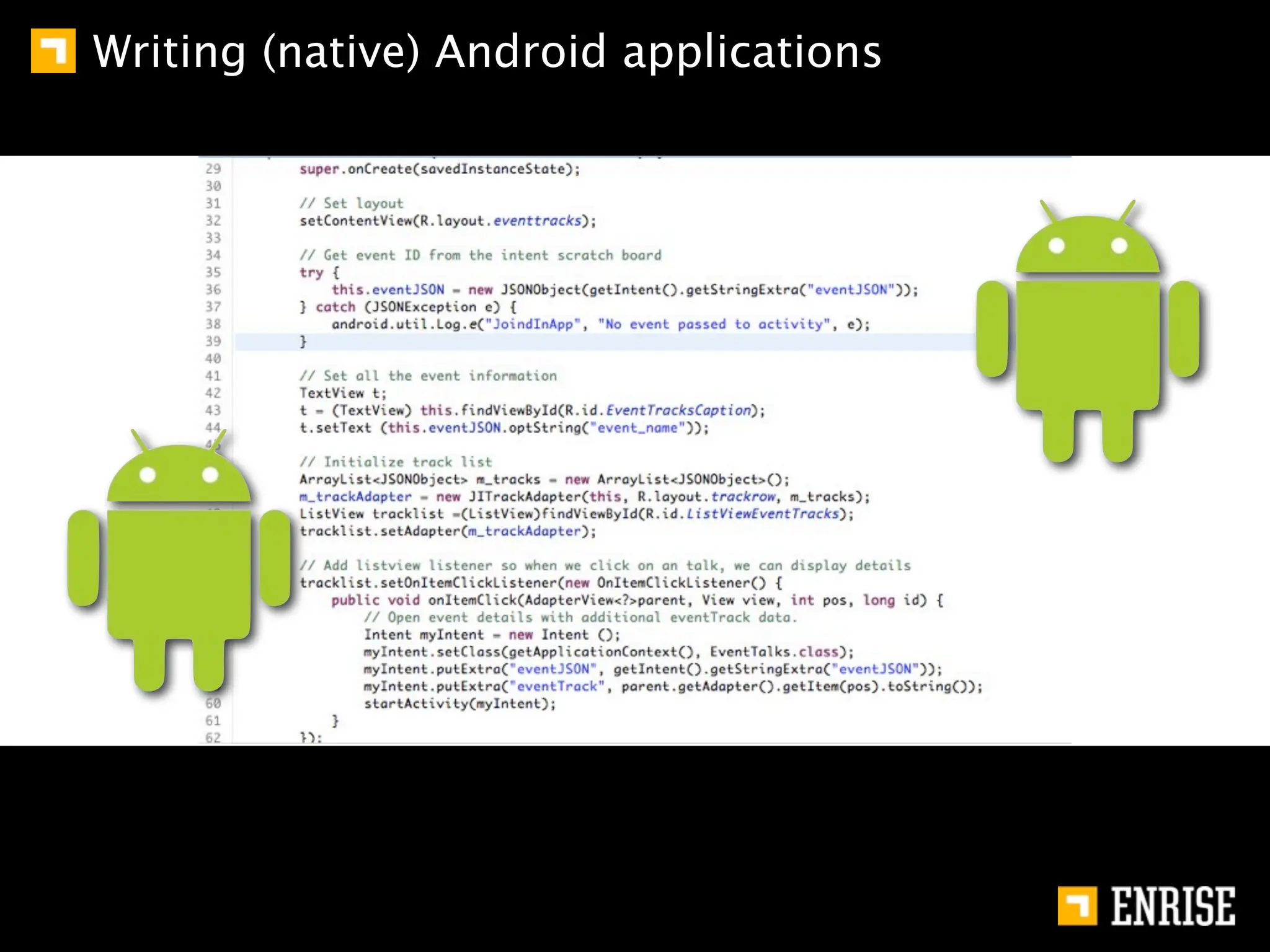Click line number 34 in the gutter
Viewport: 1270px width, 952px height.
click(x=213, y=255)
